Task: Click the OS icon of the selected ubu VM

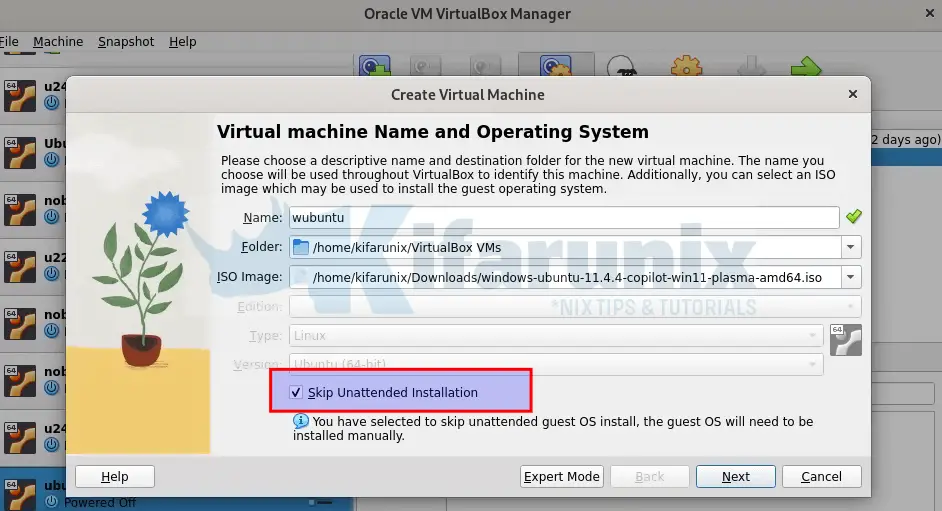Action: coord(20,494)
